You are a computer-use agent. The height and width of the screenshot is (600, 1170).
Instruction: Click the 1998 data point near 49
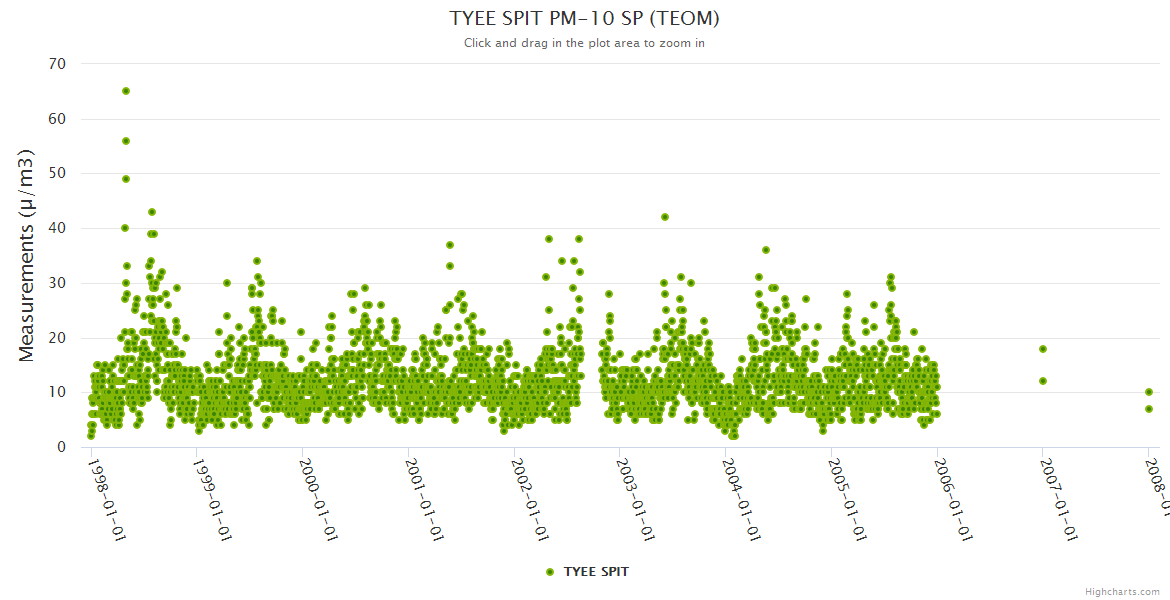coord(126,179)
